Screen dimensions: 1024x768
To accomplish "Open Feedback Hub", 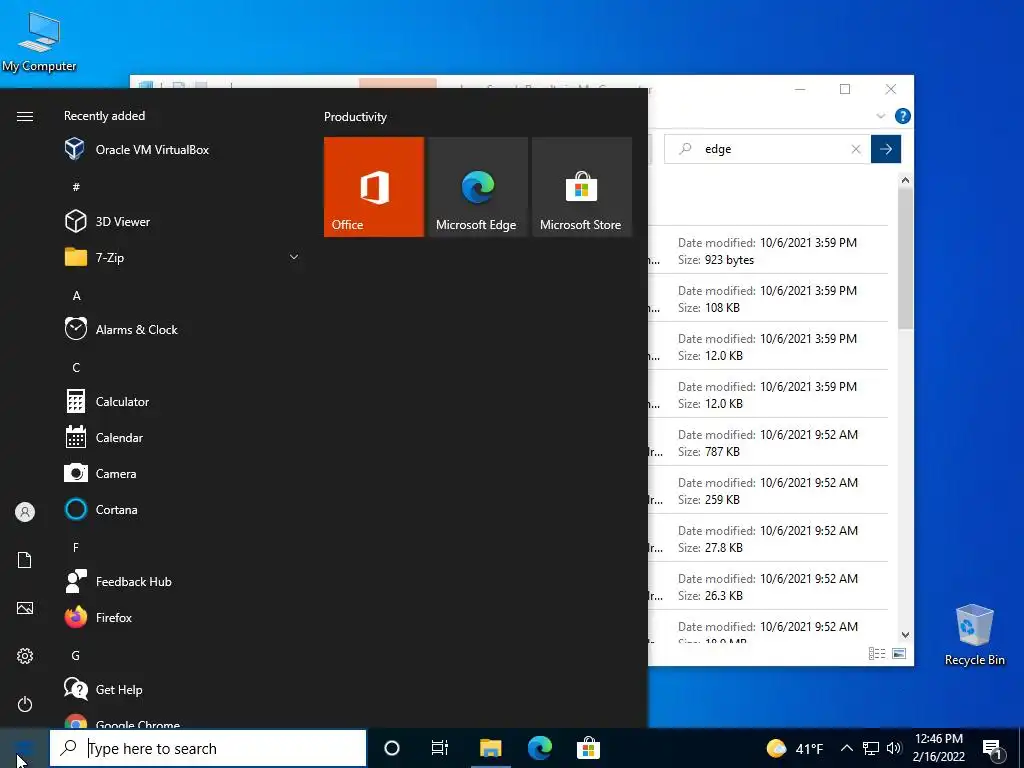I will pos(118,581).
